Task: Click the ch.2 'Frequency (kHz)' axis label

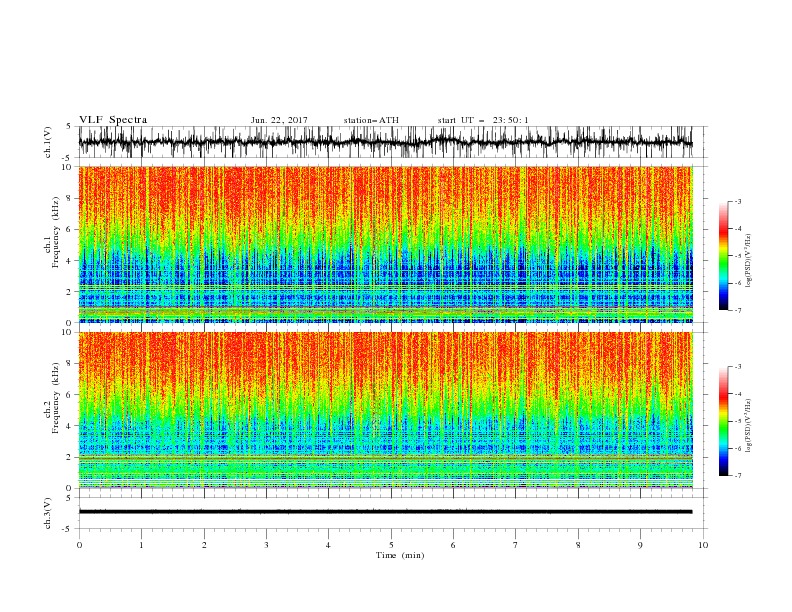Action: point(56,397)
